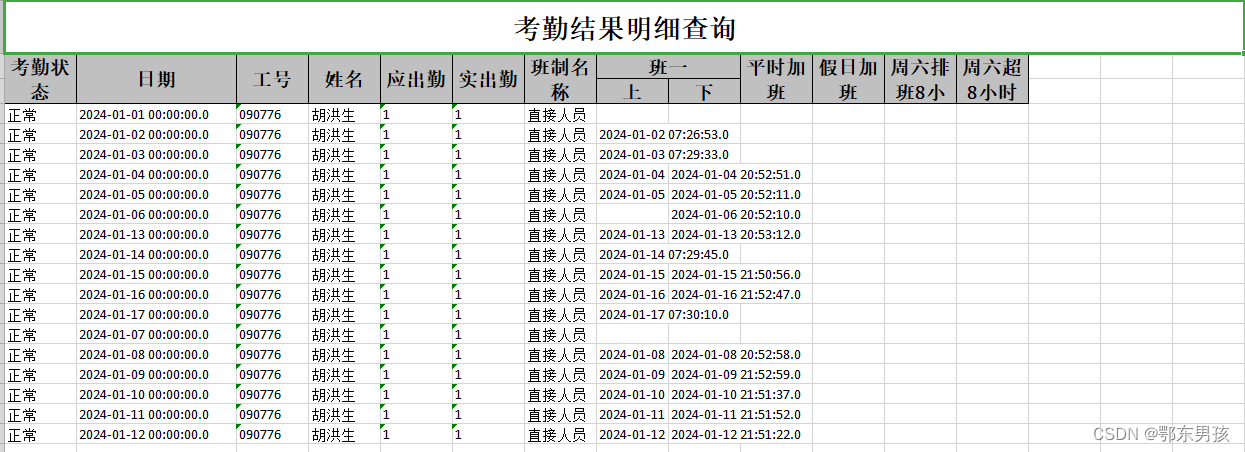Select 正常 status in the 2024-01-12 row
This screenshot has height=452, width=1245.
[x=41, y=434]
